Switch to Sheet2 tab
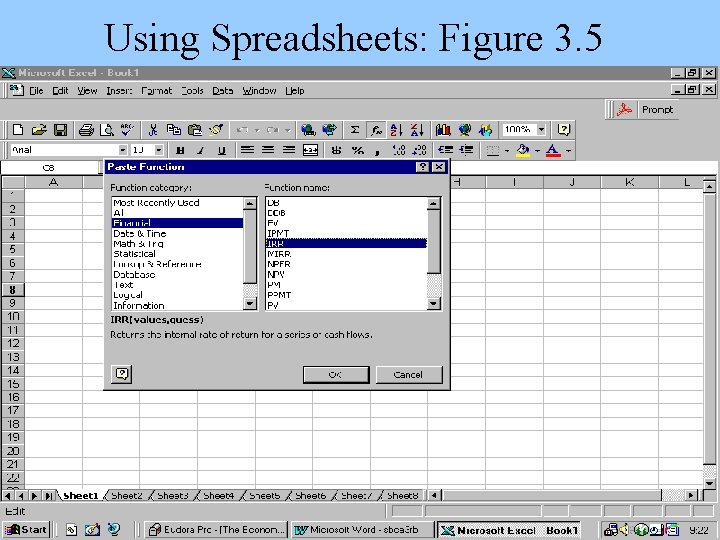The height and width of the screenshot is (540, 720). pyautogui.click(x=127, y=496)
